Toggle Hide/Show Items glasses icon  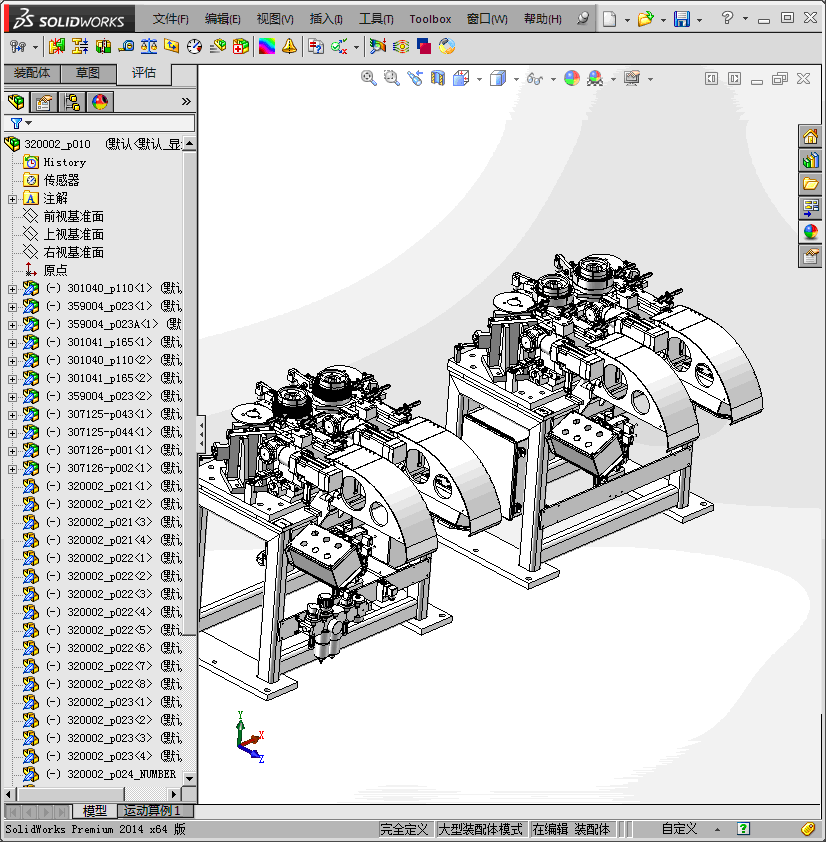point(535,78)
